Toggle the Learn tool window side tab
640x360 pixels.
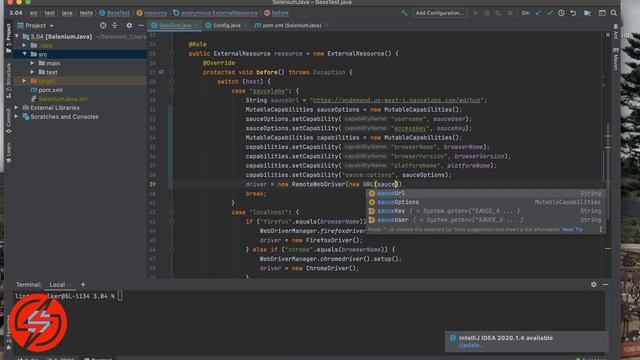(x=9, y=153)
